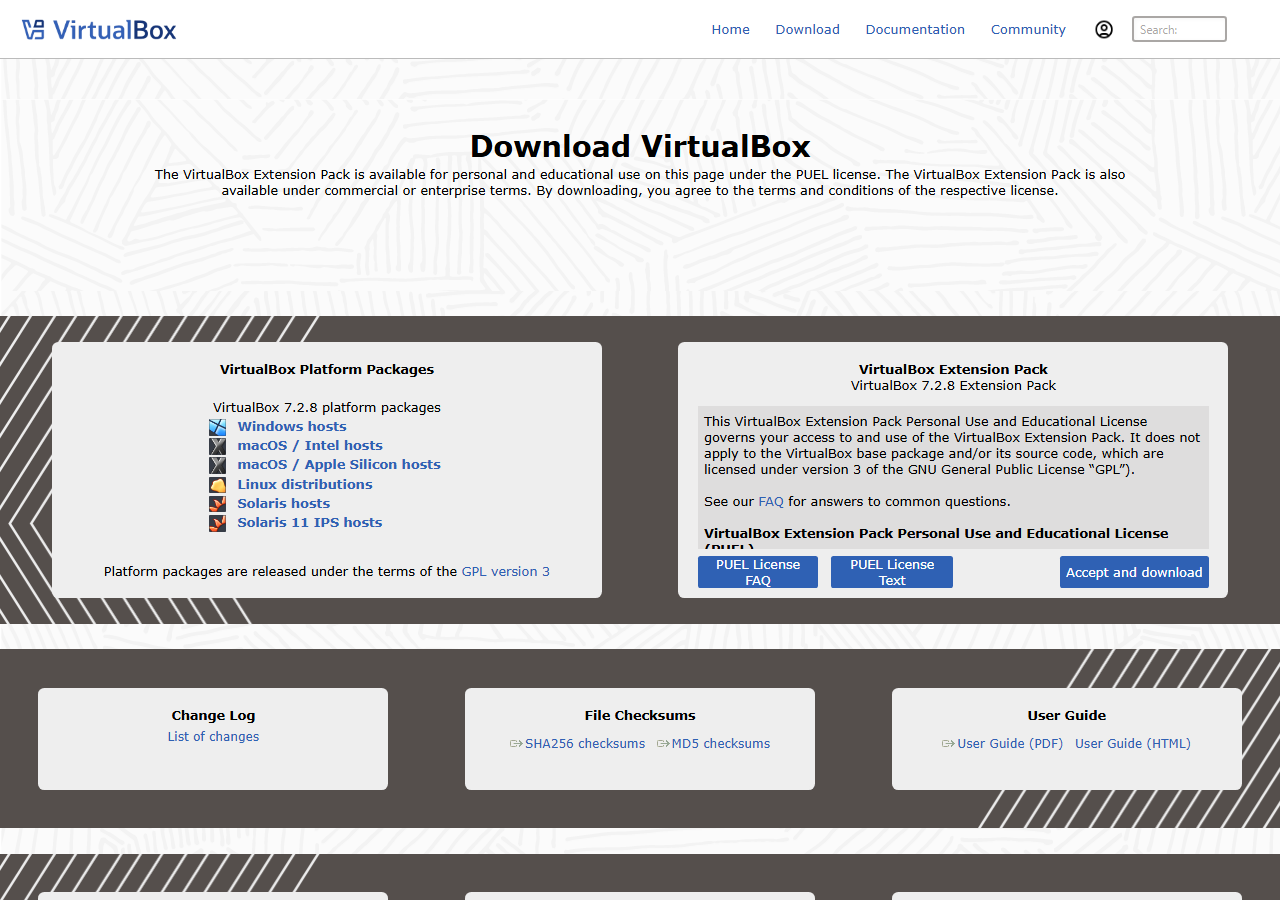Open the Download menu item
This screenshot has width=1280, height=900.
click(807, 29)
